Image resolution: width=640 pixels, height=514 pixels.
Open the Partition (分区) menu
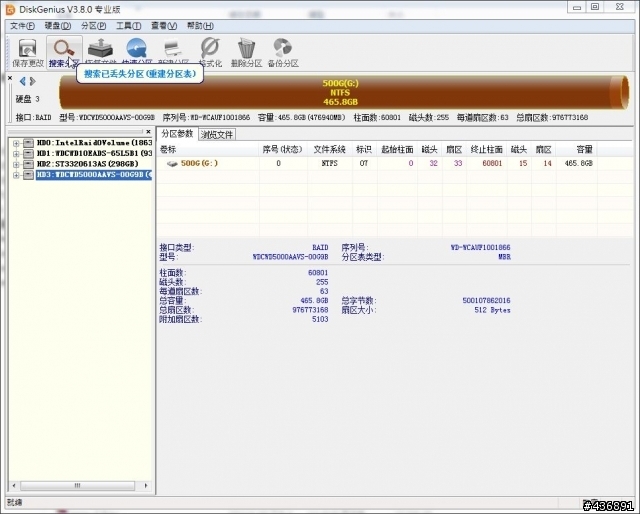point(93,26)
